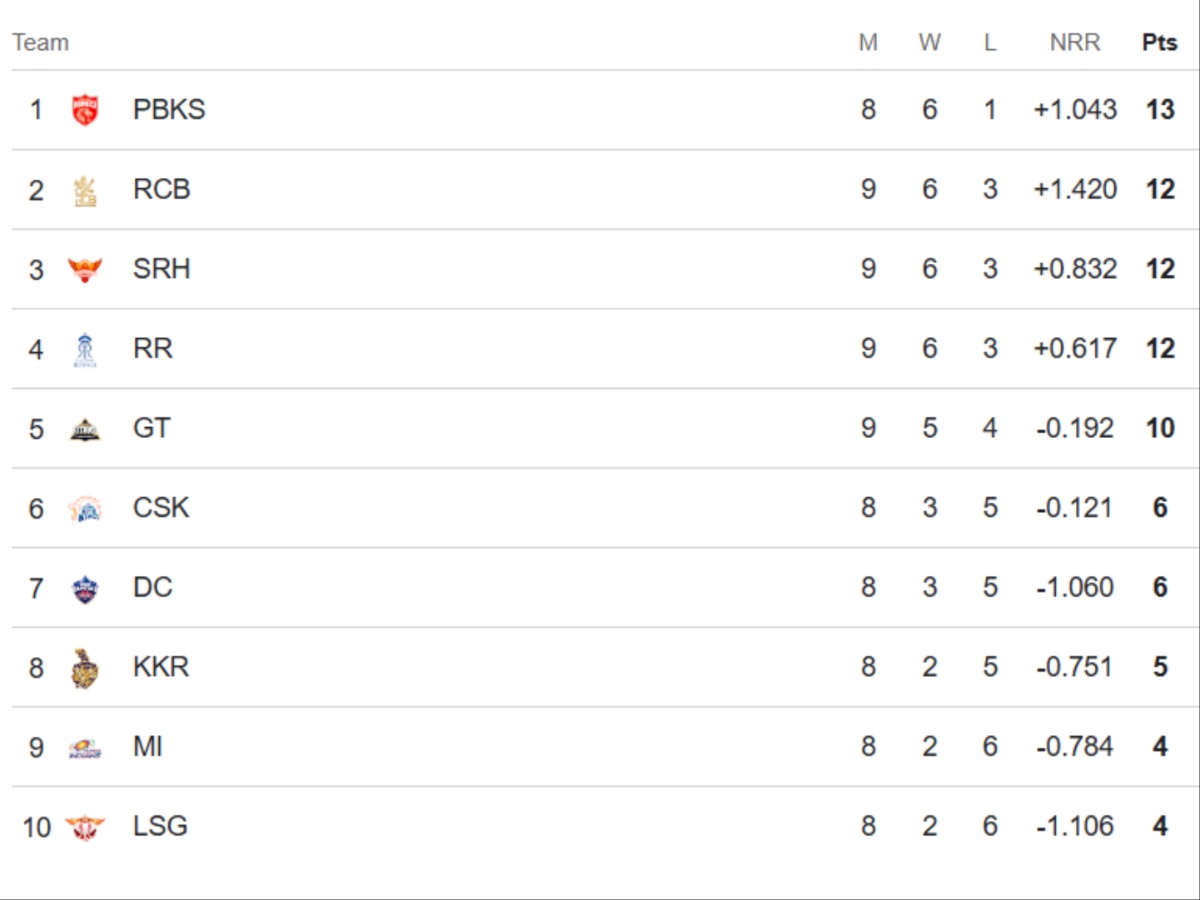Click the DC team logo icon
This screenshot has height=900, width=1200.
[85, 588]
